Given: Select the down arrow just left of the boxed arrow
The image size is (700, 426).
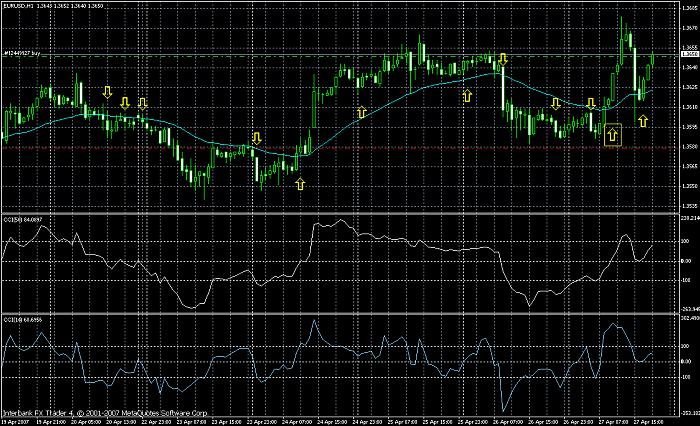Looking at the screenshot, I should 591,104.
